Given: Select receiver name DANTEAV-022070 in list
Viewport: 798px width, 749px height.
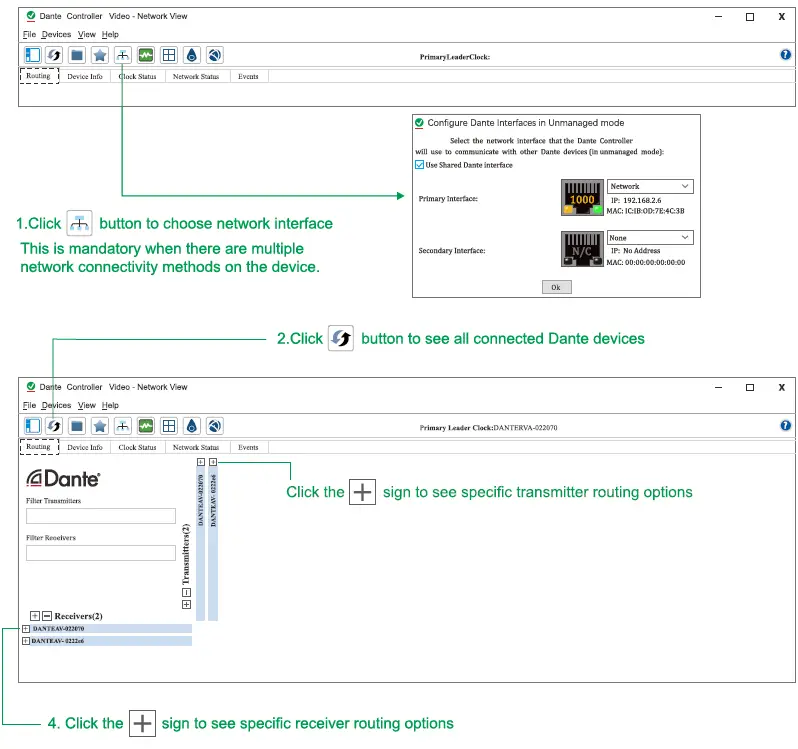Looking at the screenshot, I should pyautogui.click(x=59, y=629).
